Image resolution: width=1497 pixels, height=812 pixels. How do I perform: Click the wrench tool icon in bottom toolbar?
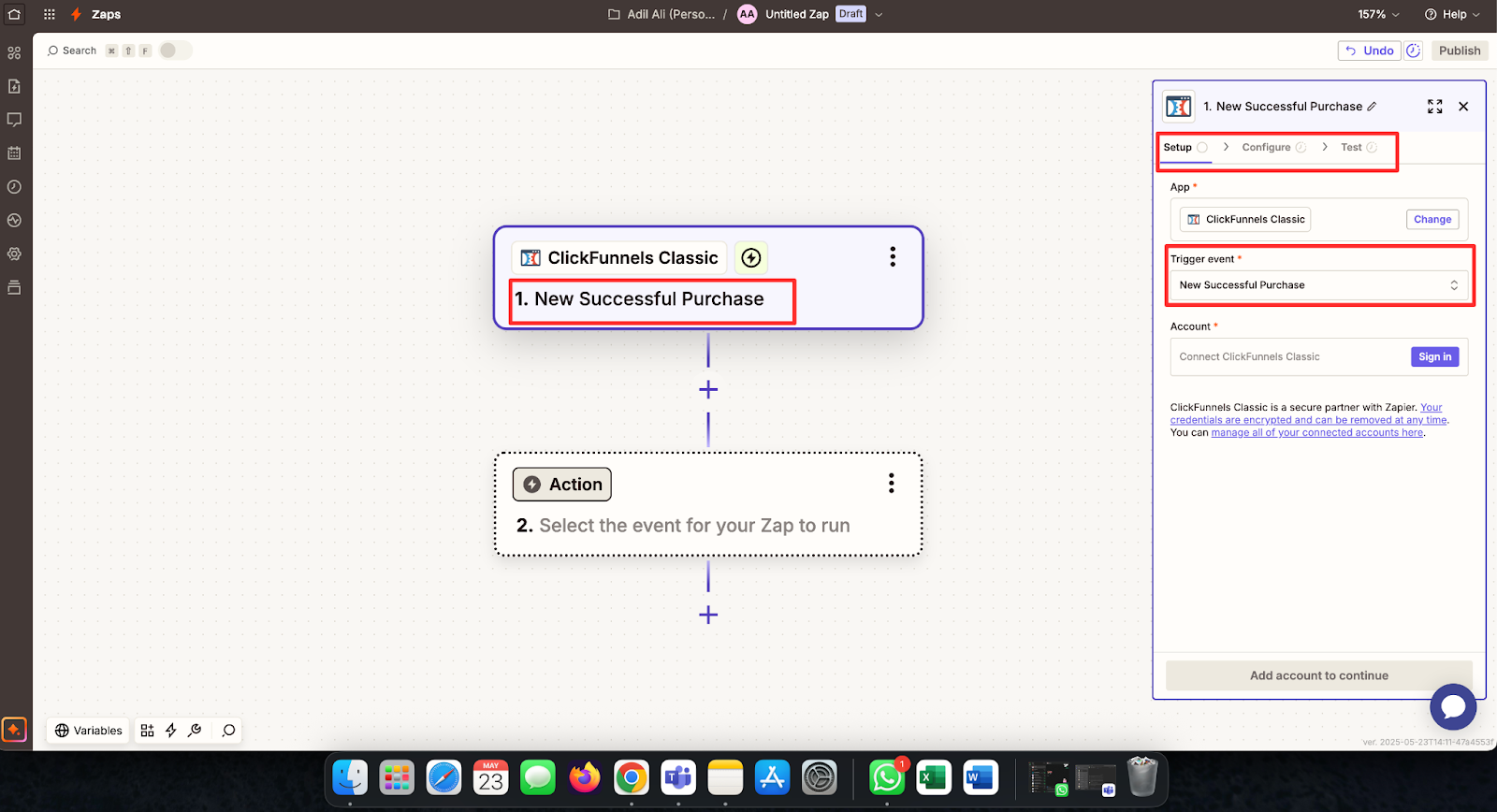(x=195, y=731)
